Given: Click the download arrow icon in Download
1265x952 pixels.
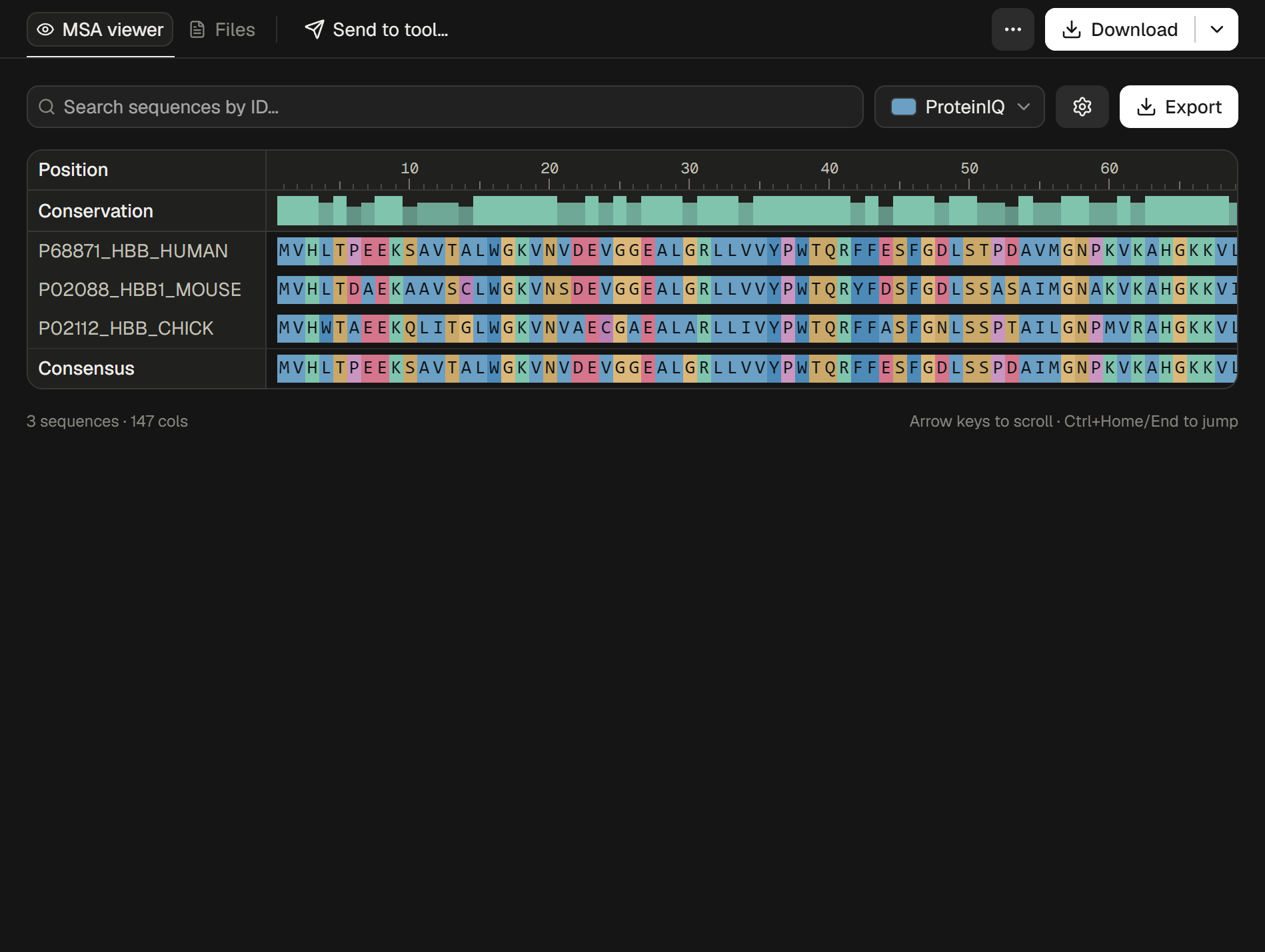Looking at the screenshot, I should click(1072, 29).
